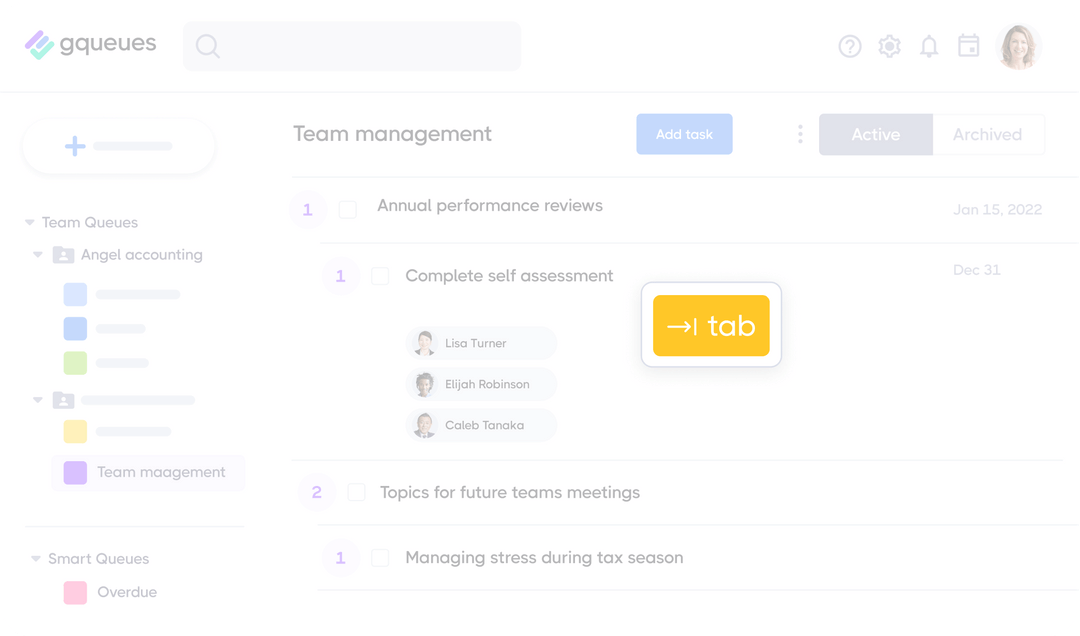Collapse the Team Queues section

click(28, 222)
